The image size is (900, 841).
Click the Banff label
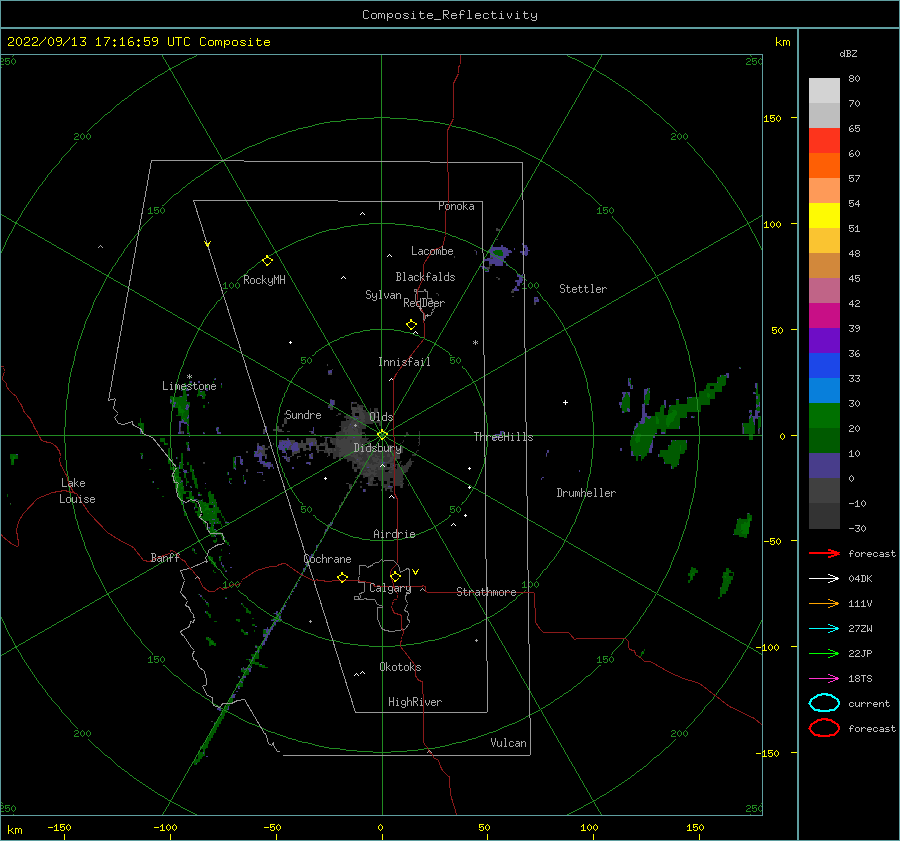[x=165, y=557]
